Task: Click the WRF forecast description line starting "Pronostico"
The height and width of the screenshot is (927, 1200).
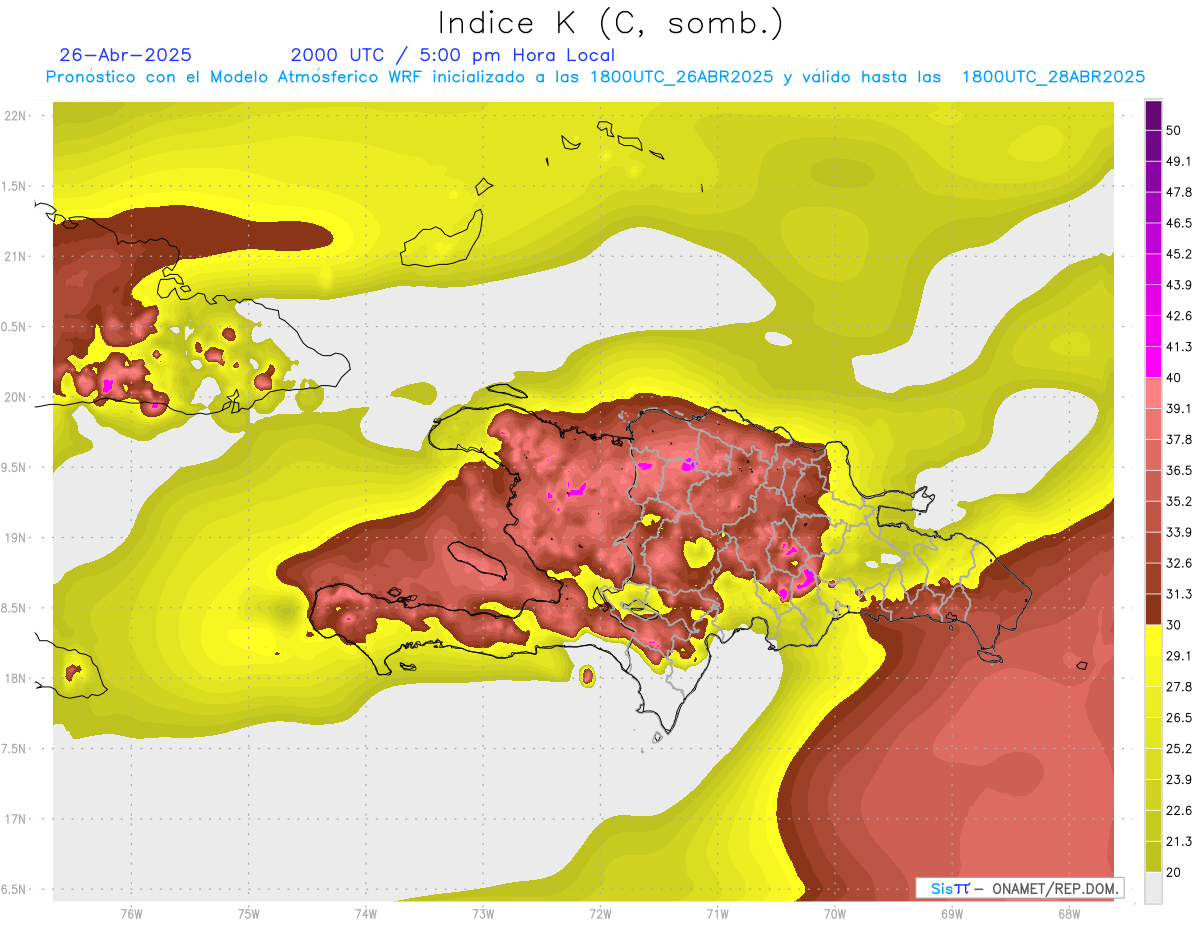Action: [x=595, y=77]
